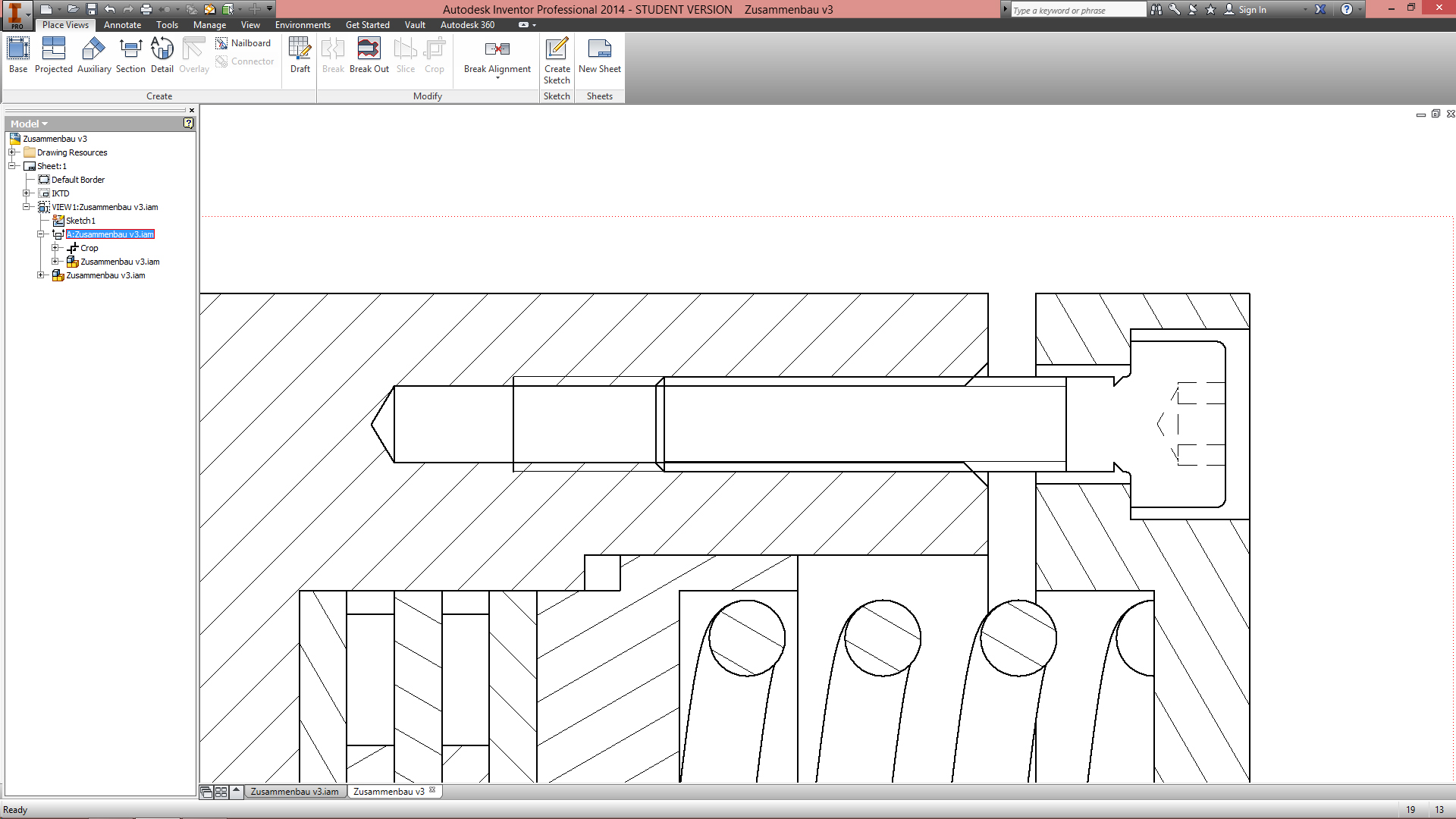Click the keyword search input field
Viewport: 1456px width, 819px height.
1077,9
